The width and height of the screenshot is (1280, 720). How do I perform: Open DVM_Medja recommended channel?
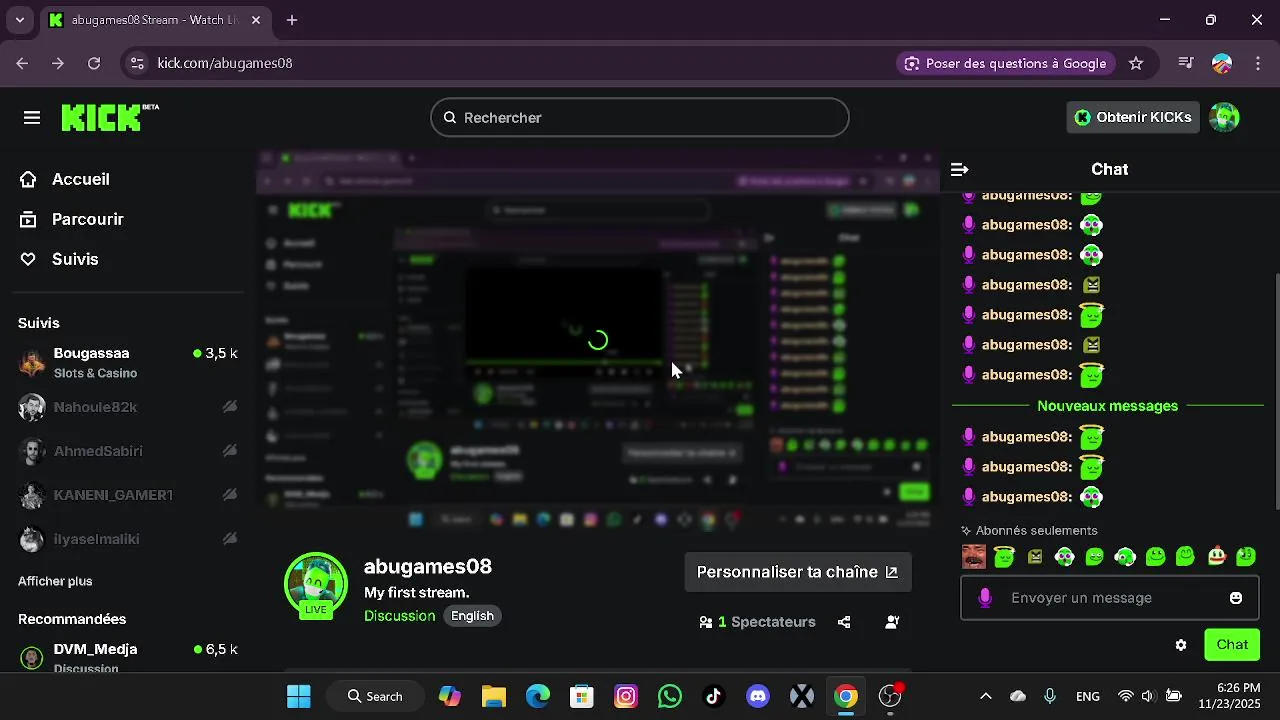[128, 657]
